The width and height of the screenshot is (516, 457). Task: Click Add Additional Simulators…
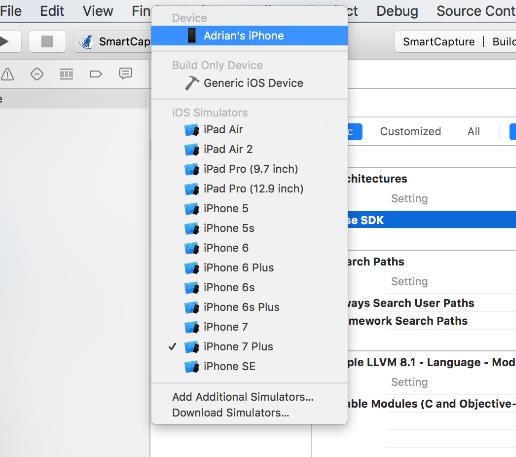[x=249, y=397]
